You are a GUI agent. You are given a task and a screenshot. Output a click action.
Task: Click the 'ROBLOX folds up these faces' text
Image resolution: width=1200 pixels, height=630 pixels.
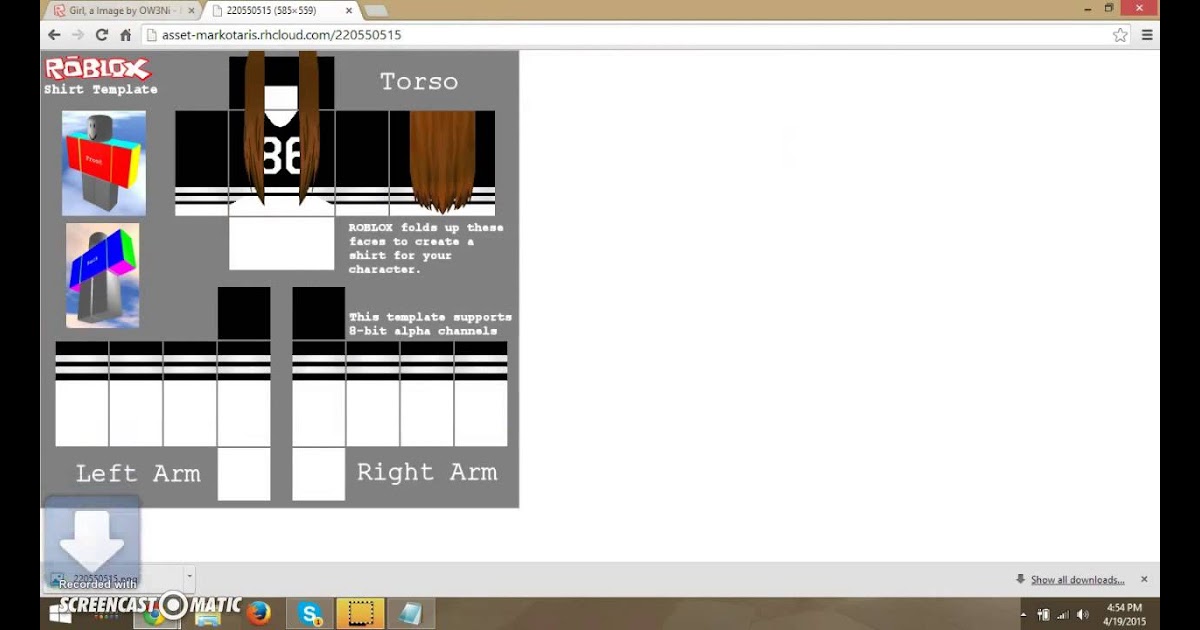pyautogui.click(x=426, y=248)
